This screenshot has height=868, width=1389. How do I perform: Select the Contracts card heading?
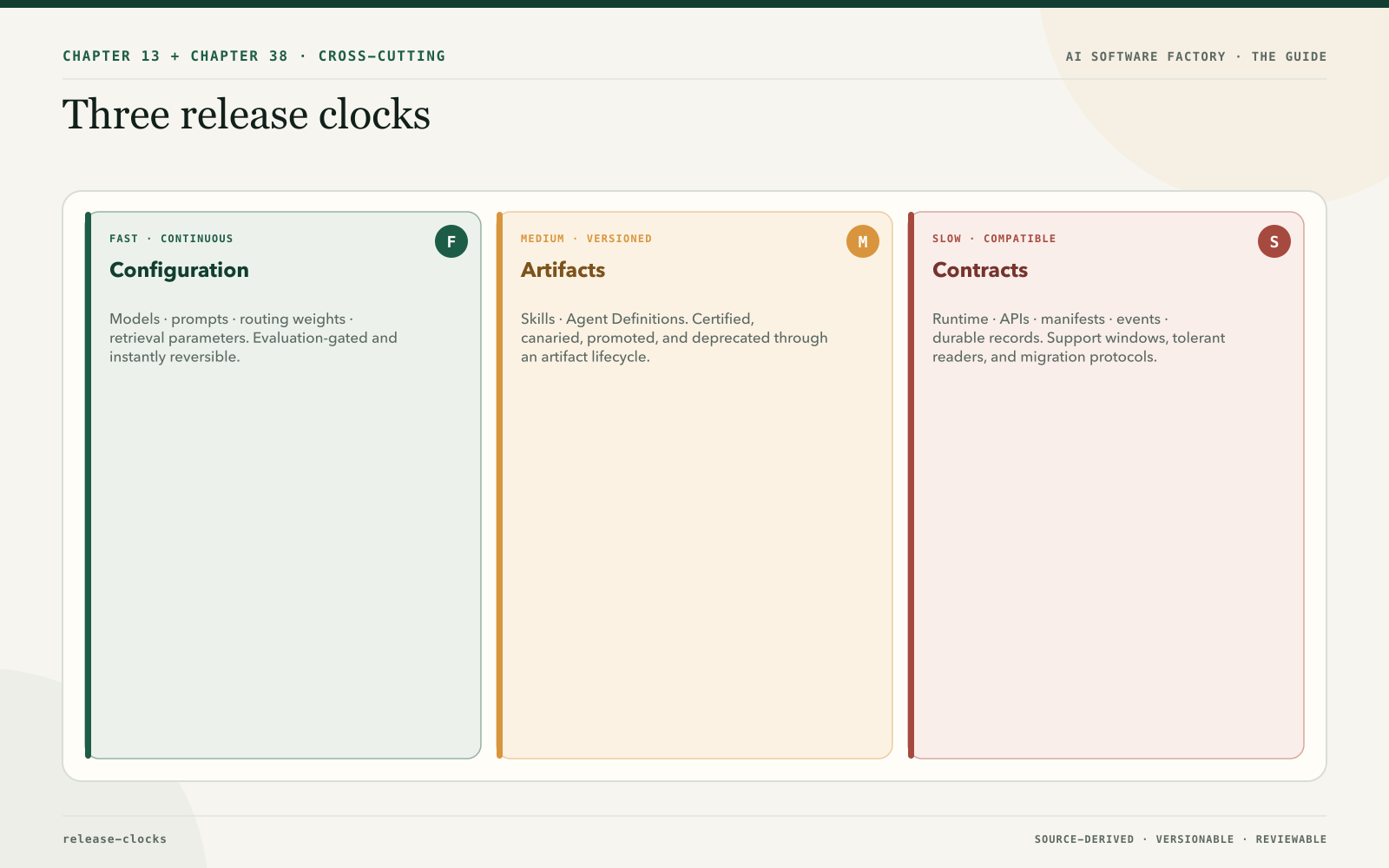pyautogui.click(x=980, y=270)
